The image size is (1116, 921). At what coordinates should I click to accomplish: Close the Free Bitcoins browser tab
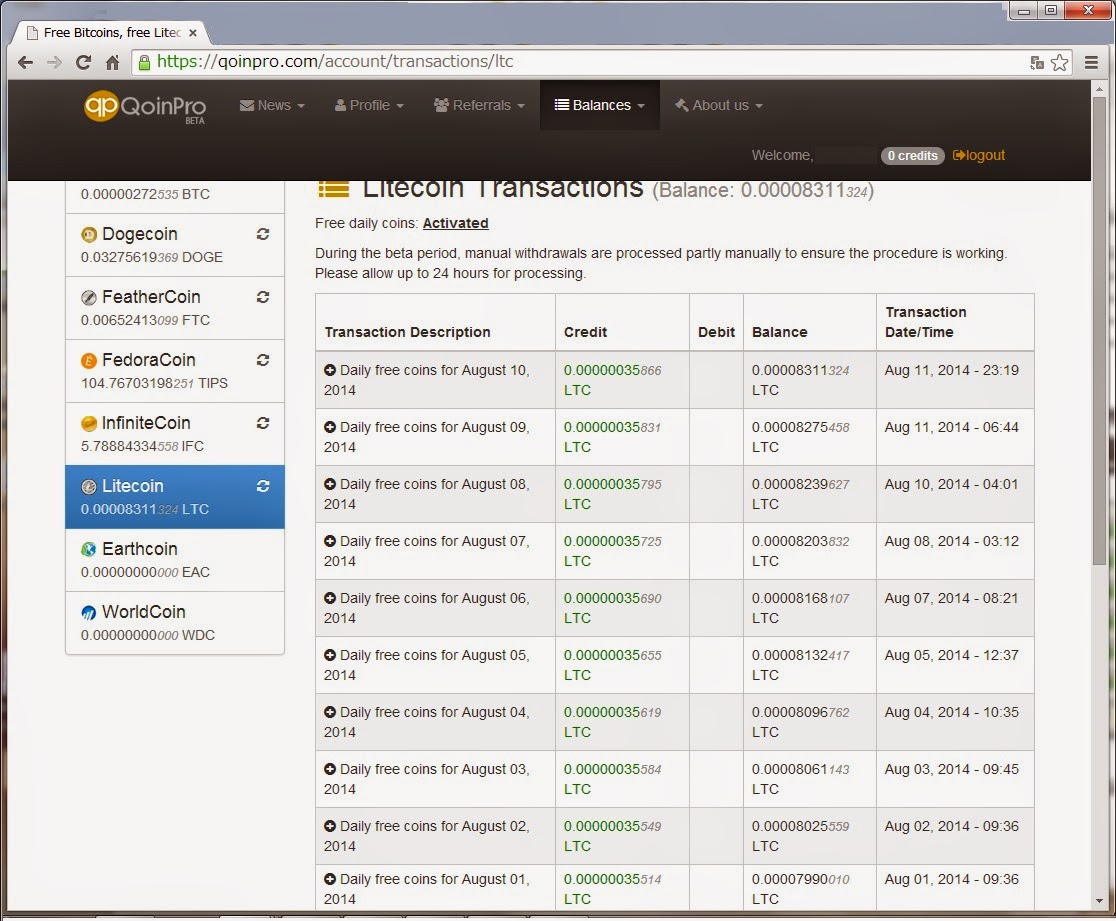point(193,33)
